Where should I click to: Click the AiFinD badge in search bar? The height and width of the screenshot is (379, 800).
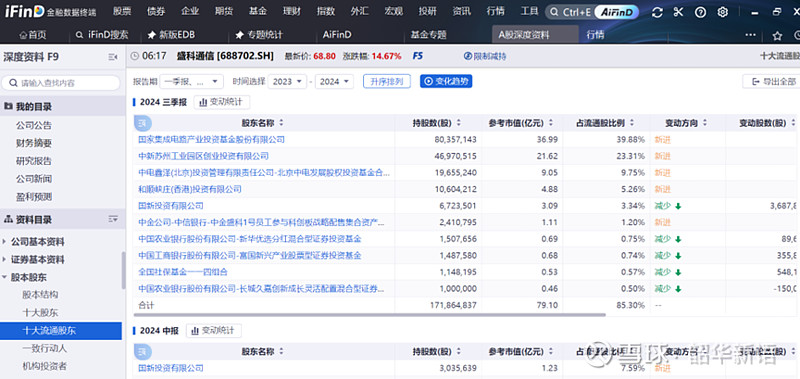click(616, 12)
